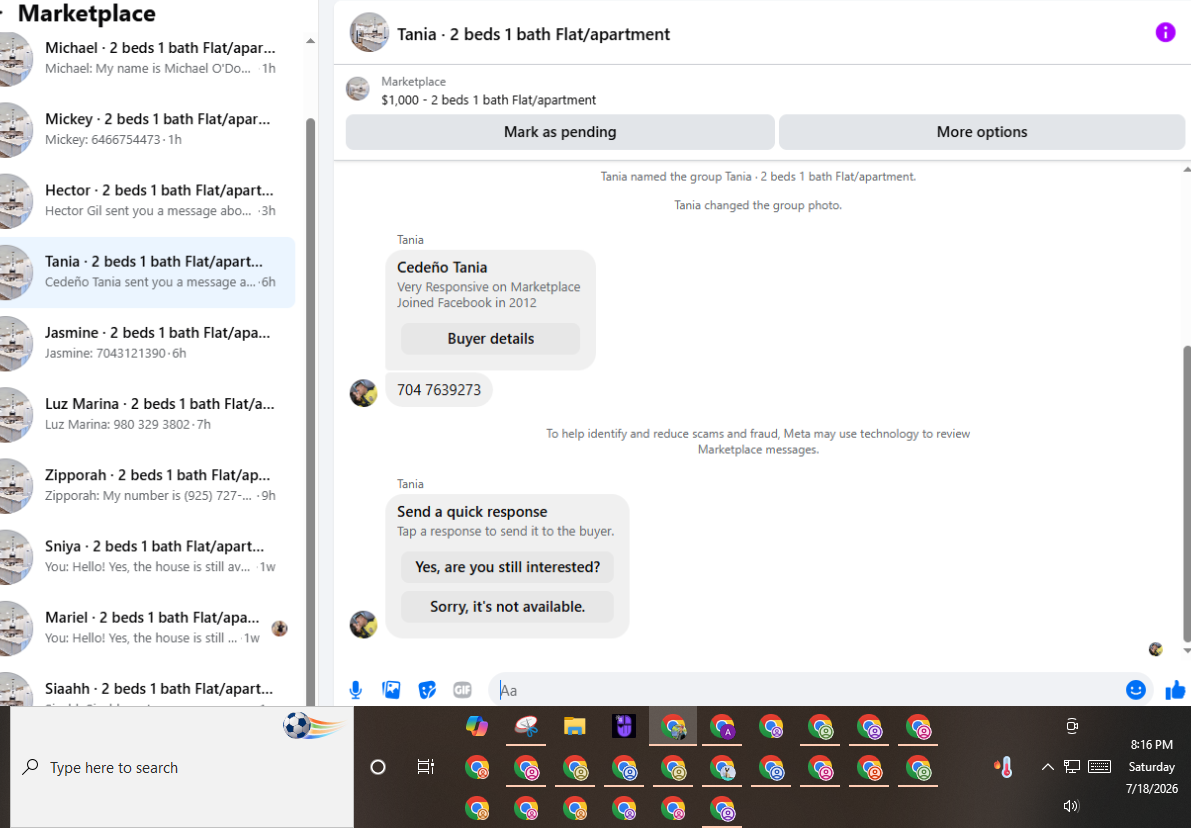Open Task View on the taskbar
The height and width of the screenshot is (828, 1191).
pyautogui.click(x=425, y=767)
